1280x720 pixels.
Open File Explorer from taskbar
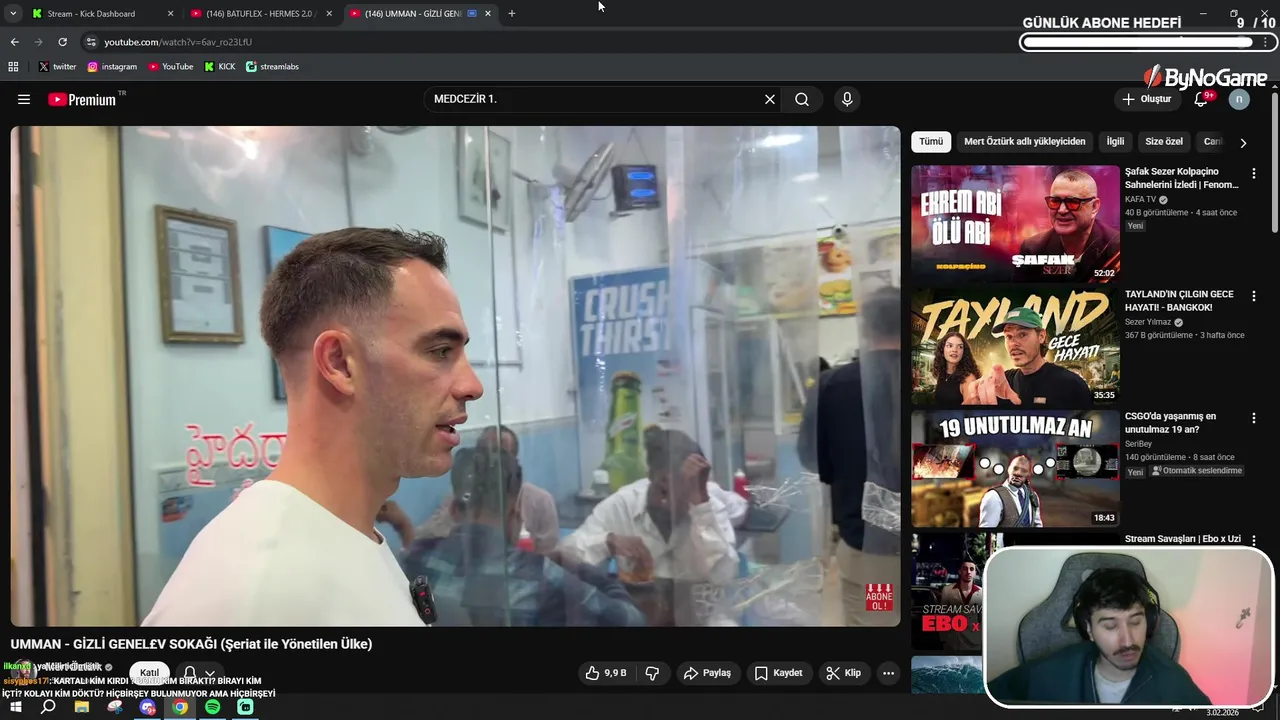(x=82, y=707)
